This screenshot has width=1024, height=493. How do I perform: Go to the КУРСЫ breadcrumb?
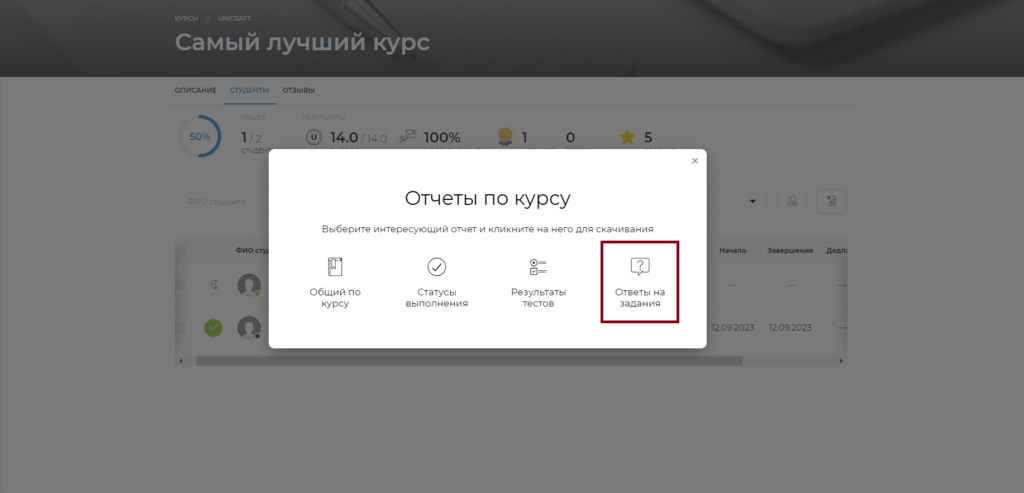186,19
